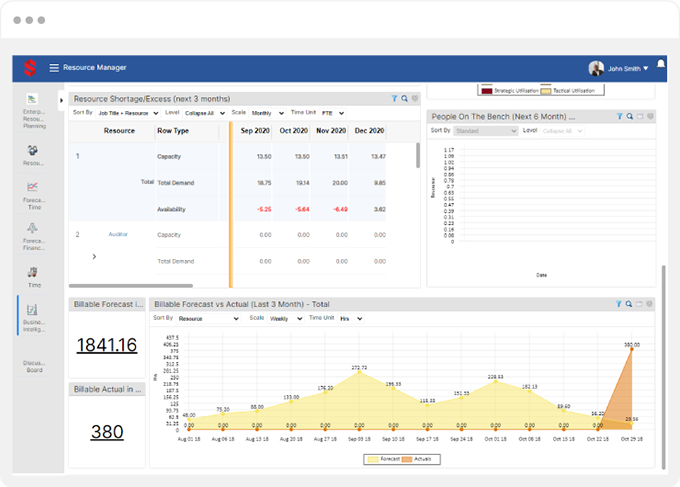Click the John Smith profile avatar
Image resolution: width=680 pixels, height=487 pixels.
pos(596,68)
